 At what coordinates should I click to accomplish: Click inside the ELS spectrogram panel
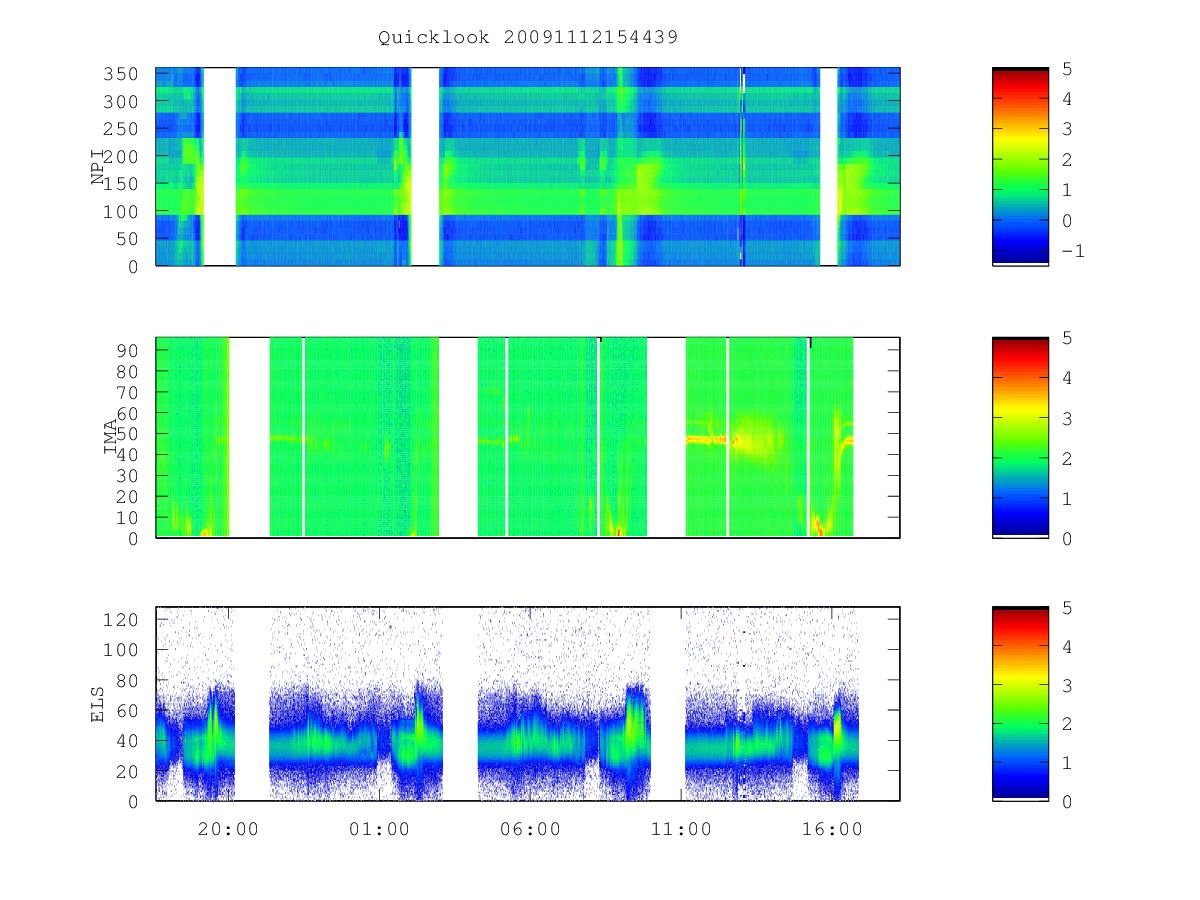(x=528, y=704)
